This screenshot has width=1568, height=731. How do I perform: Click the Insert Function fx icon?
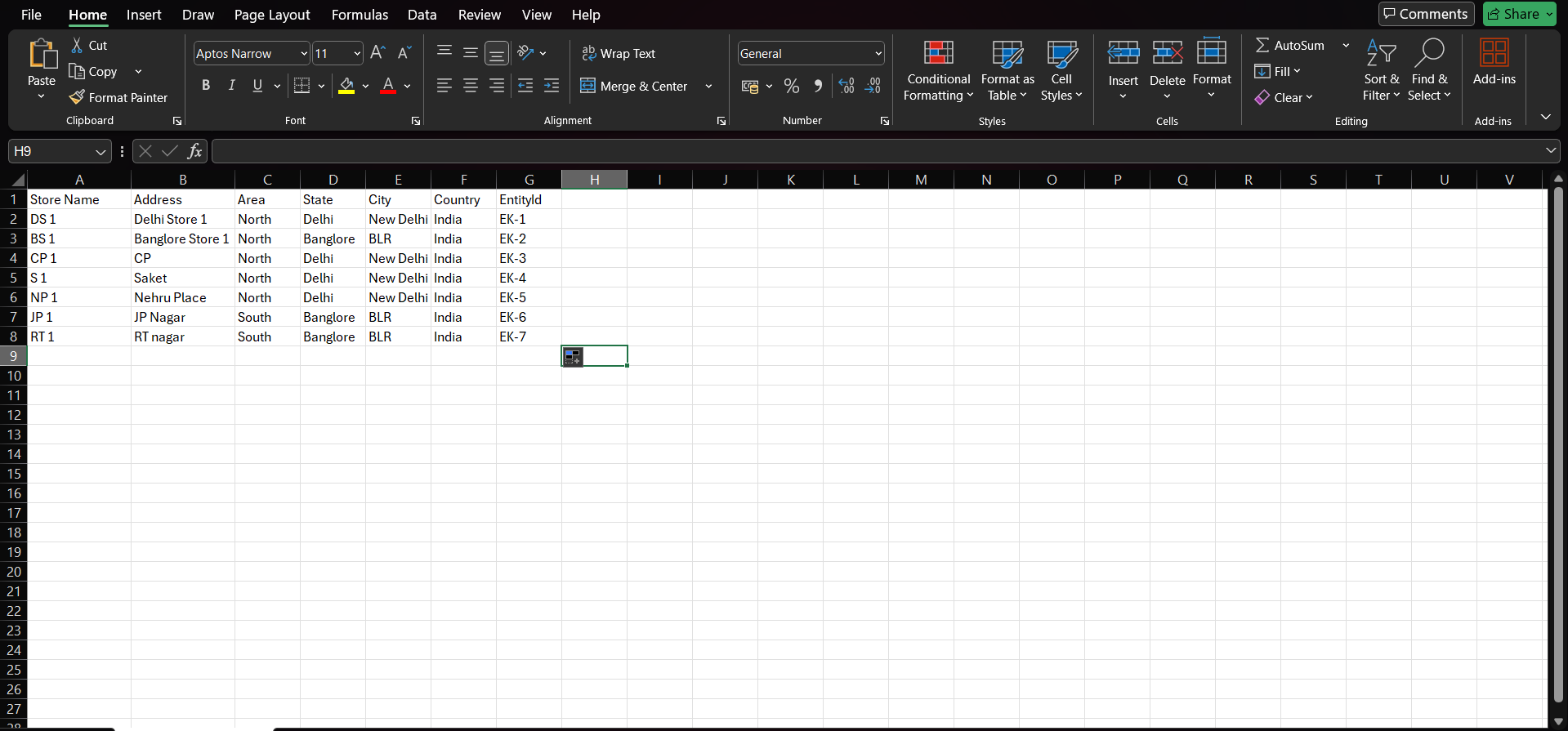194,151
